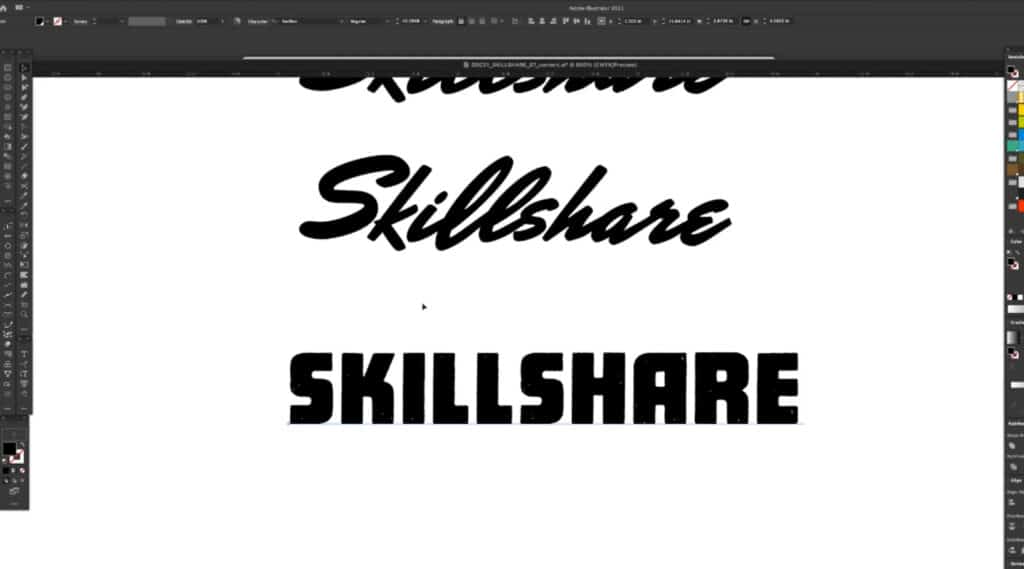1024x569 pixels.
Task: Click the Width value field
Action: pyautogui.click(x=723, y=22)
